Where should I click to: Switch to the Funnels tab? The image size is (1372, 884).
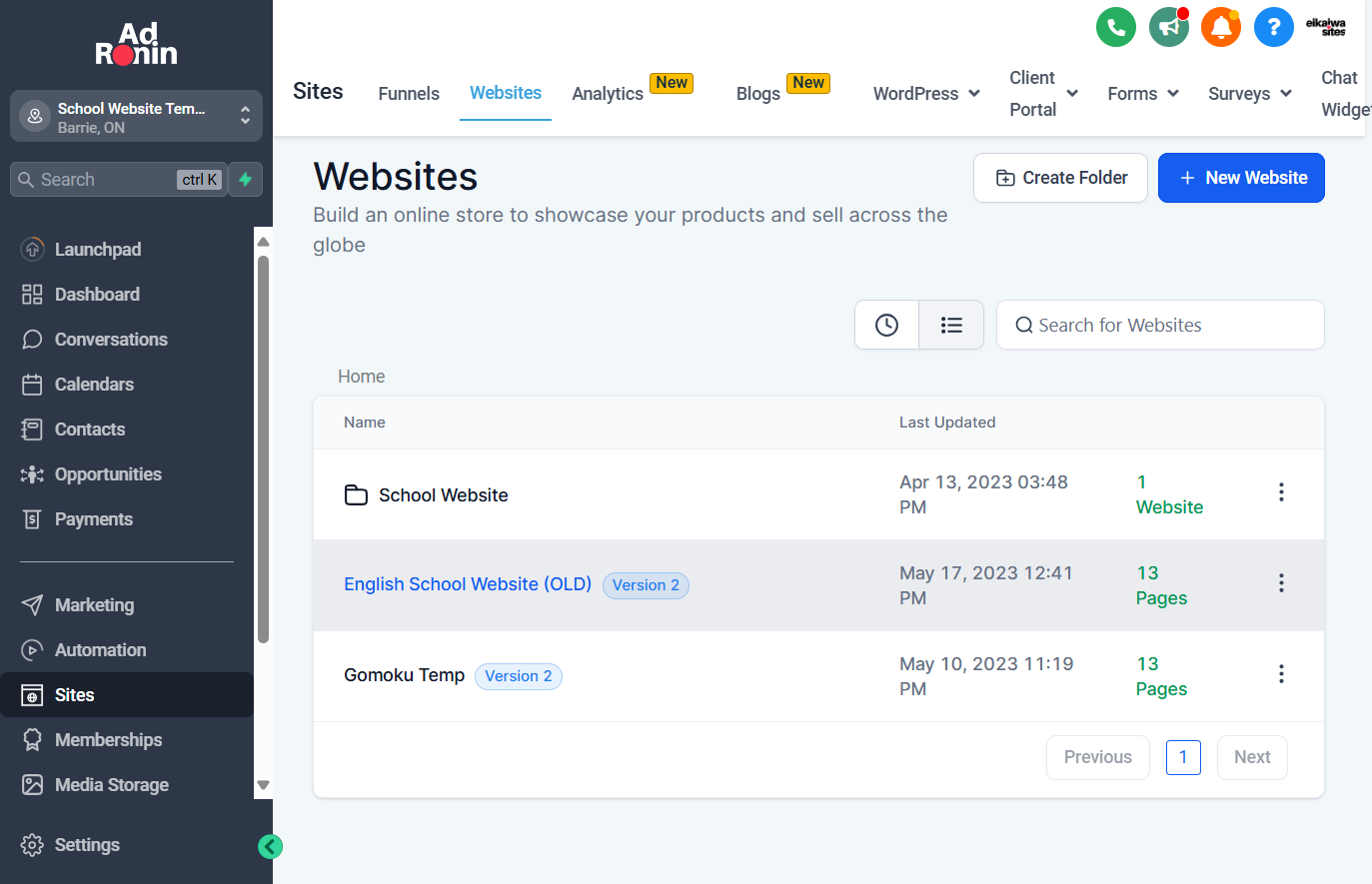409,94
